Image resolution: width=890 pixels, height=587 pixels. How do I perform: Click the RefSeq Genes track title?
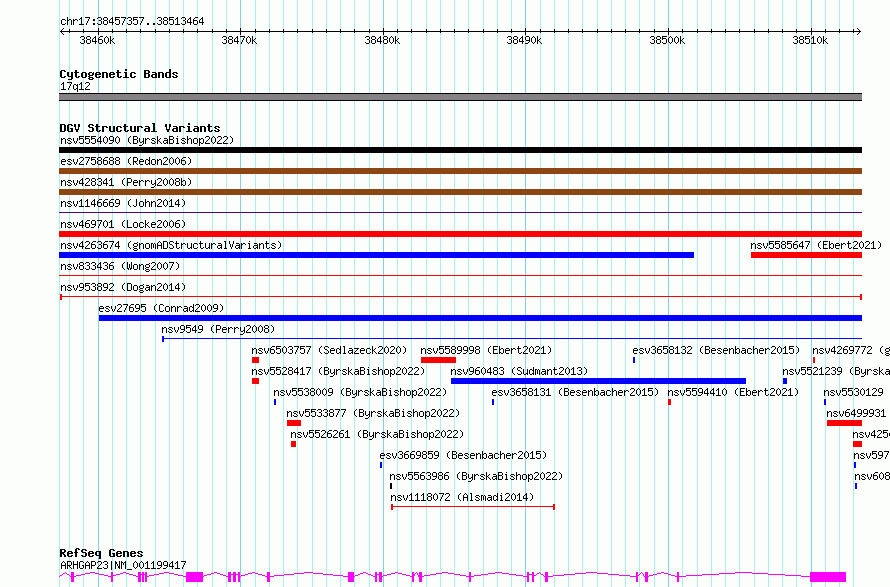tap(101, 553)
